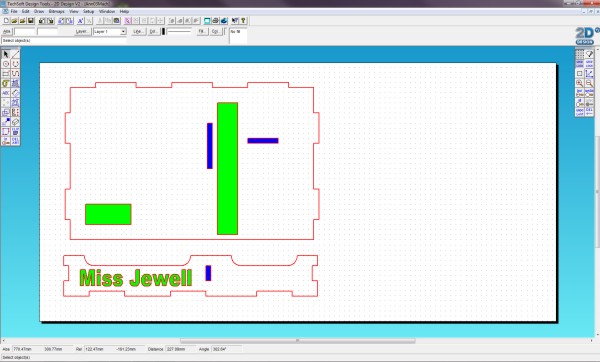The image size is (600, 362).
Task: Open the Help menu
Action: tap(124, 11)
